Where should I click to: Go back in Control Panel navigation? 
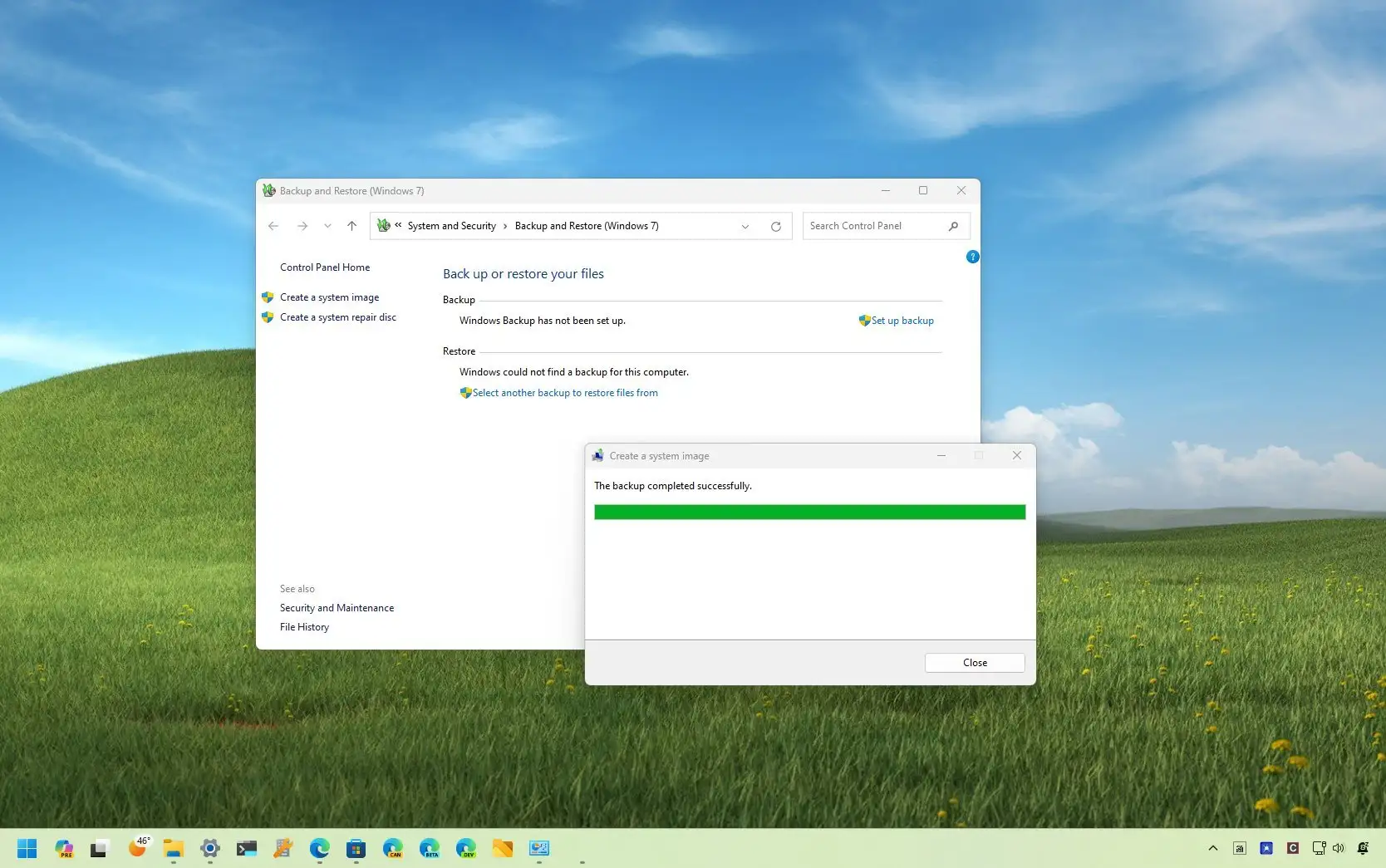[x=273, y=226]
